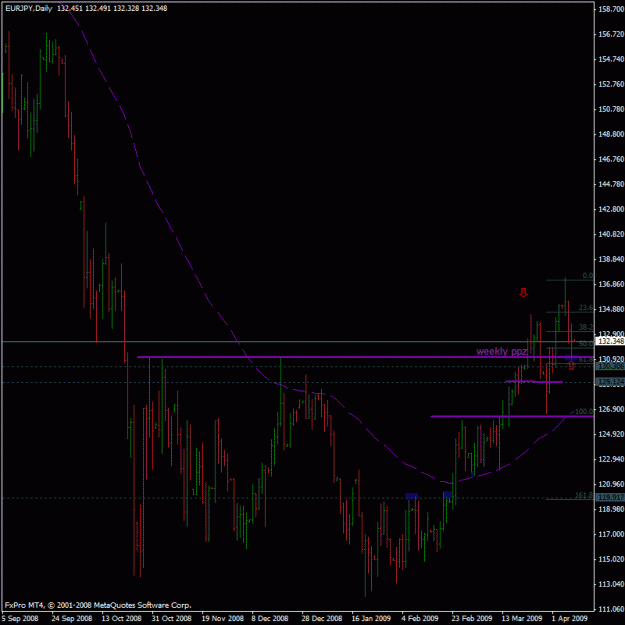Viewport: 625px width, 625px height.
Task: Select the Fibonacci 161.8 level label
Action: (584, 495)
